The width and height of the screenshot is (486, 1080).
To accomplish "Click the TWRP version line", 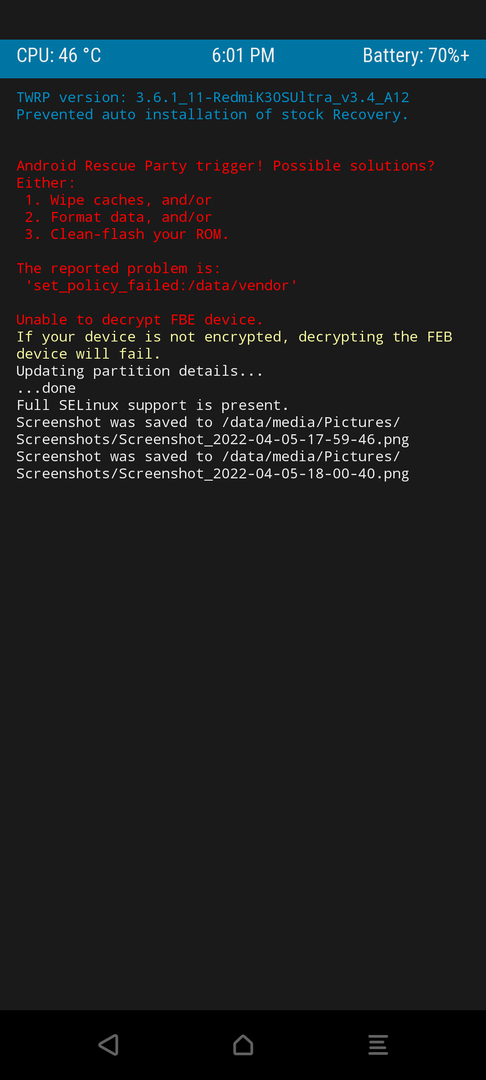I will point(213,98).
